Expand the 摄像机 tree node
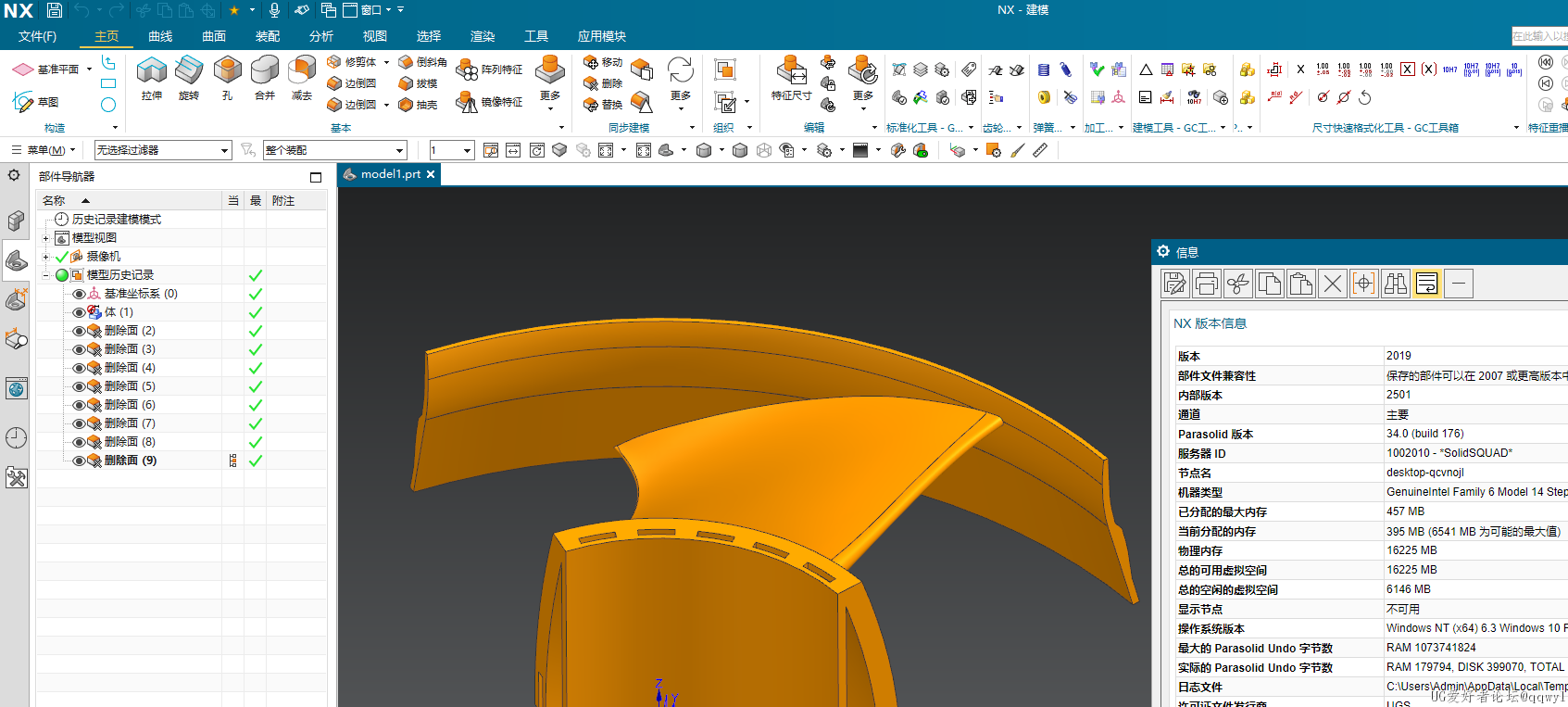This screenshot has height=707, width=1568. coord(45,257)
